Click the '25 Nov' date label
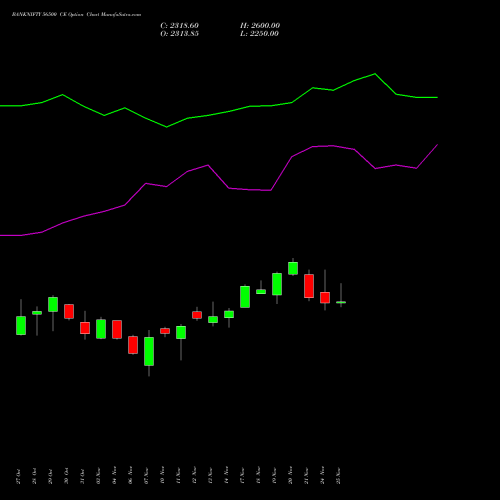 [338, 476]
